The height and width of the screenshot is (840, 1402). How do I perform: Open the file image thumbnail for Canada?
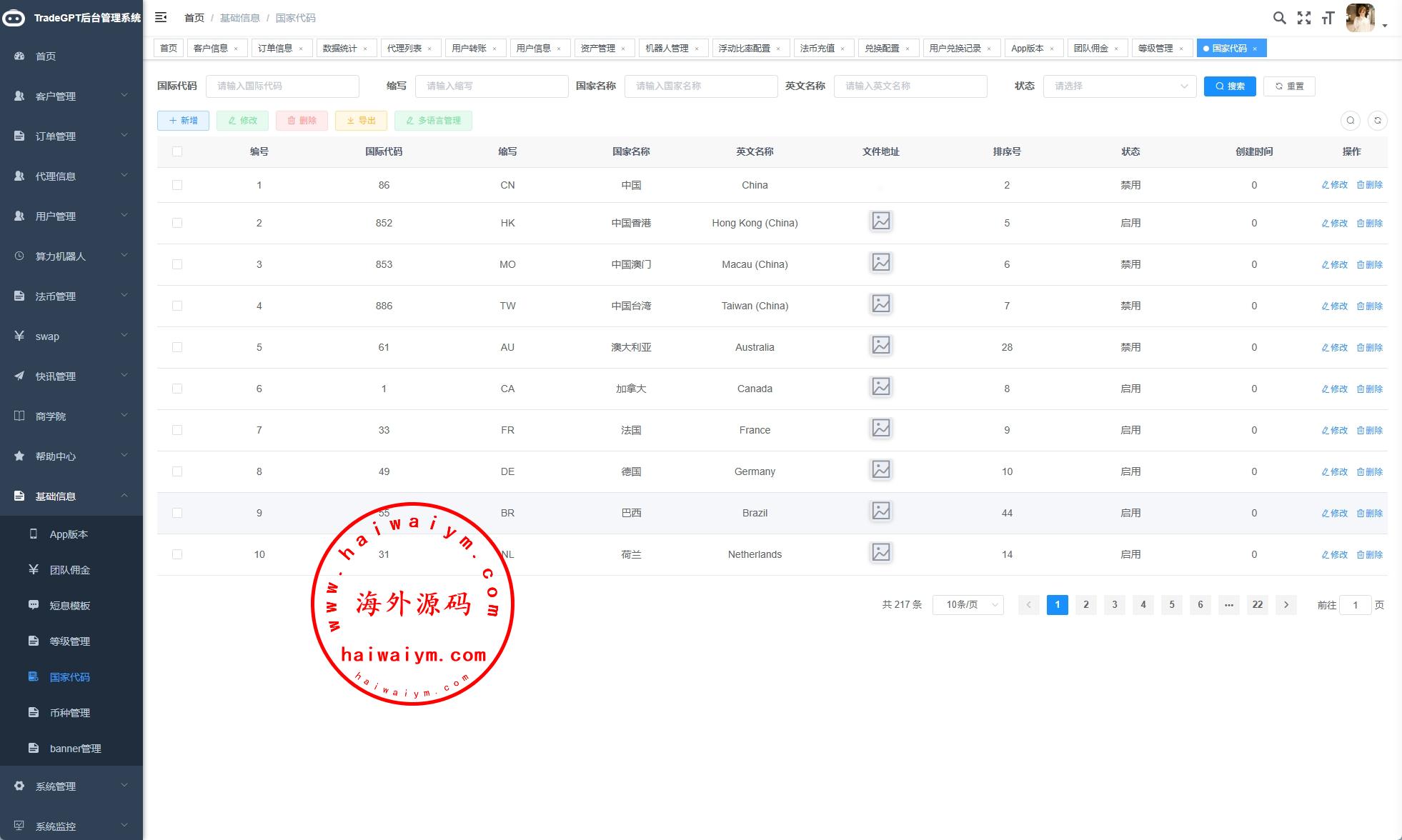click(x=880, y=387)
